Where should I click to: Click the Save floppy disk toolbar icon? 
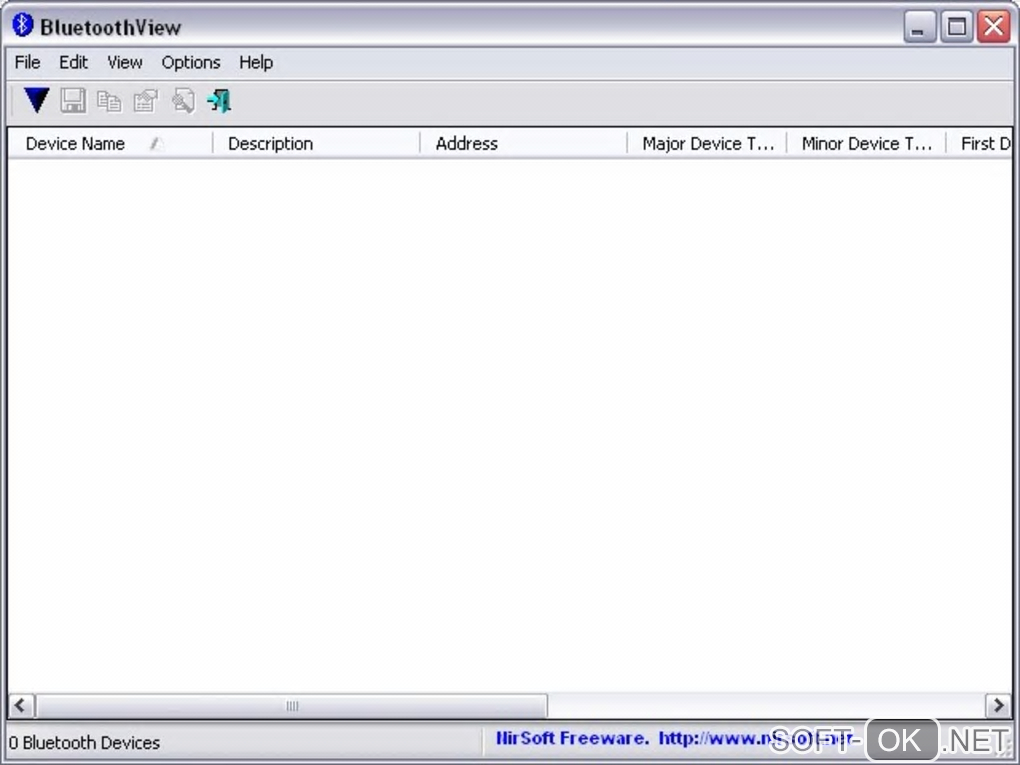73,101
